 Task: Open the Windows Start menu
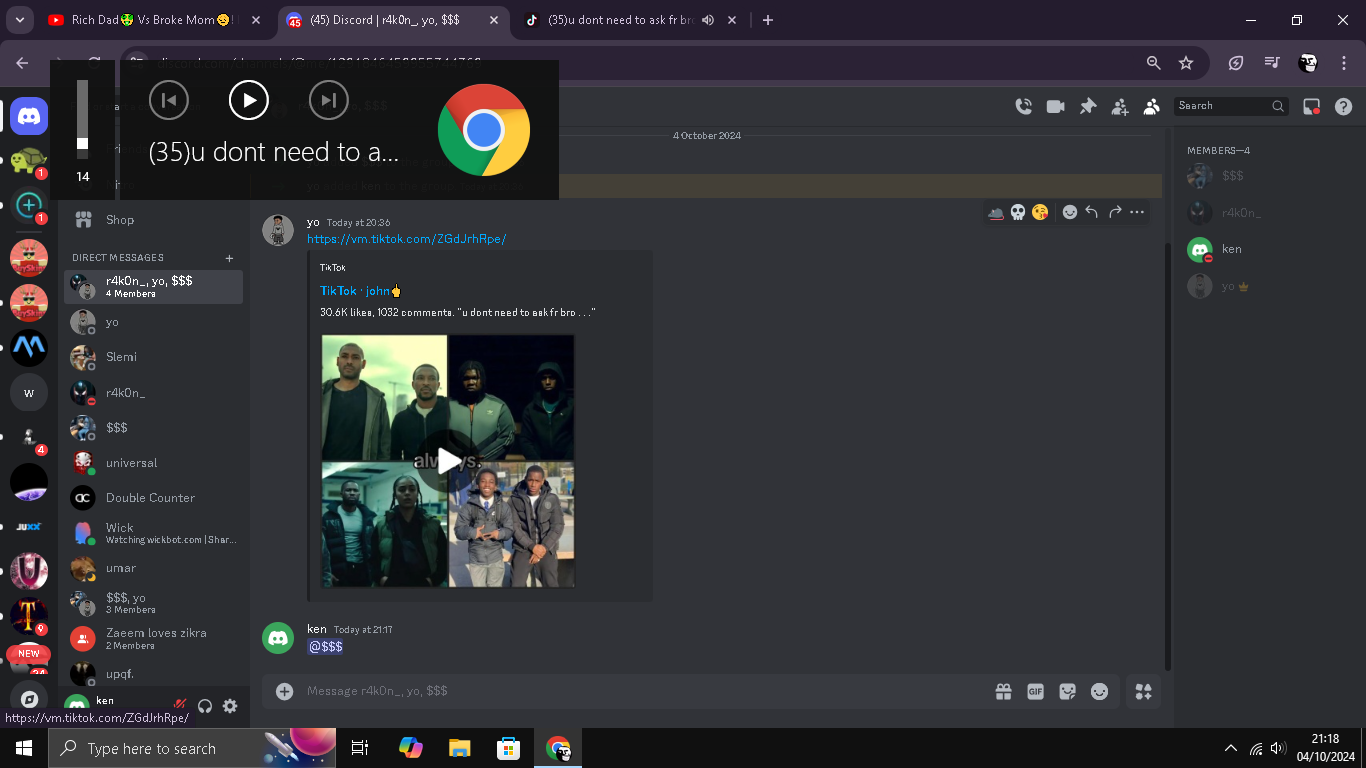click(x=24, y=748)
